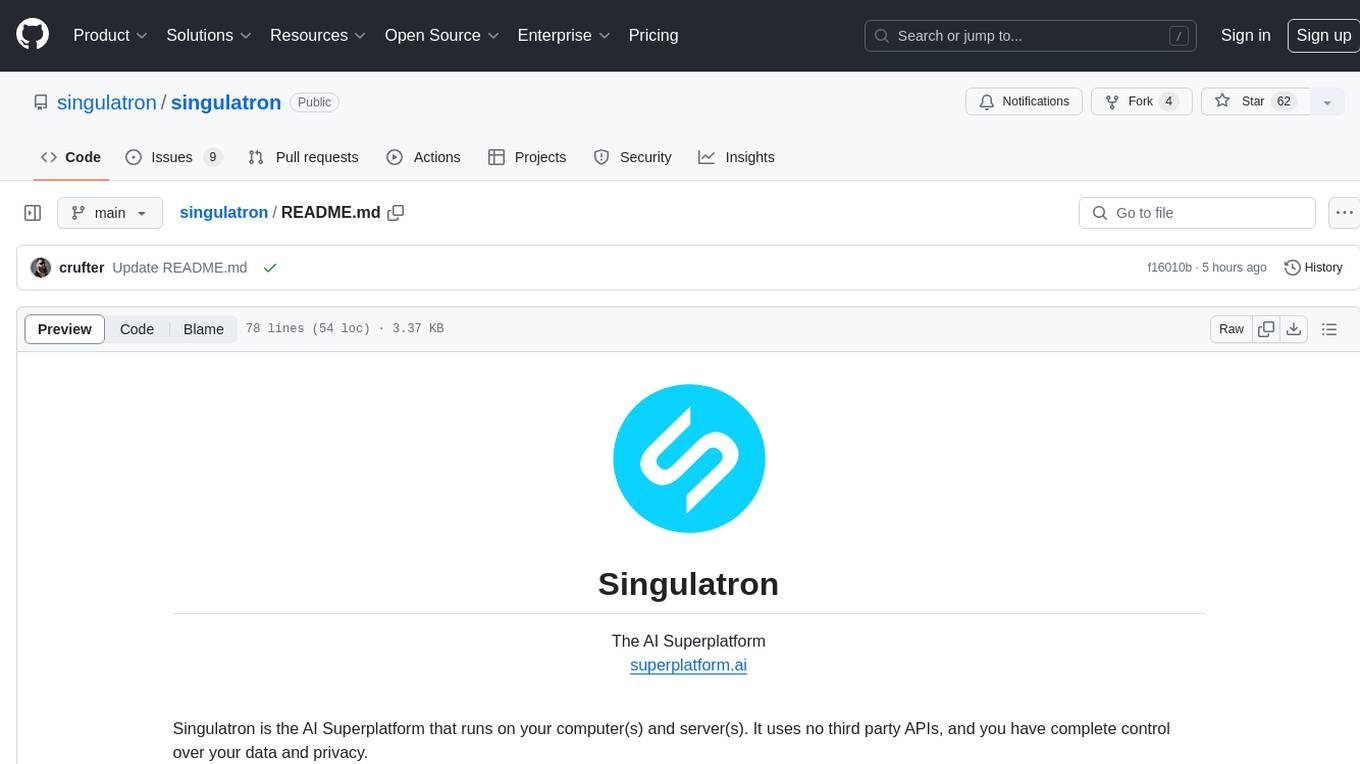Switch to the Projects tab

[x=527, y=157]
